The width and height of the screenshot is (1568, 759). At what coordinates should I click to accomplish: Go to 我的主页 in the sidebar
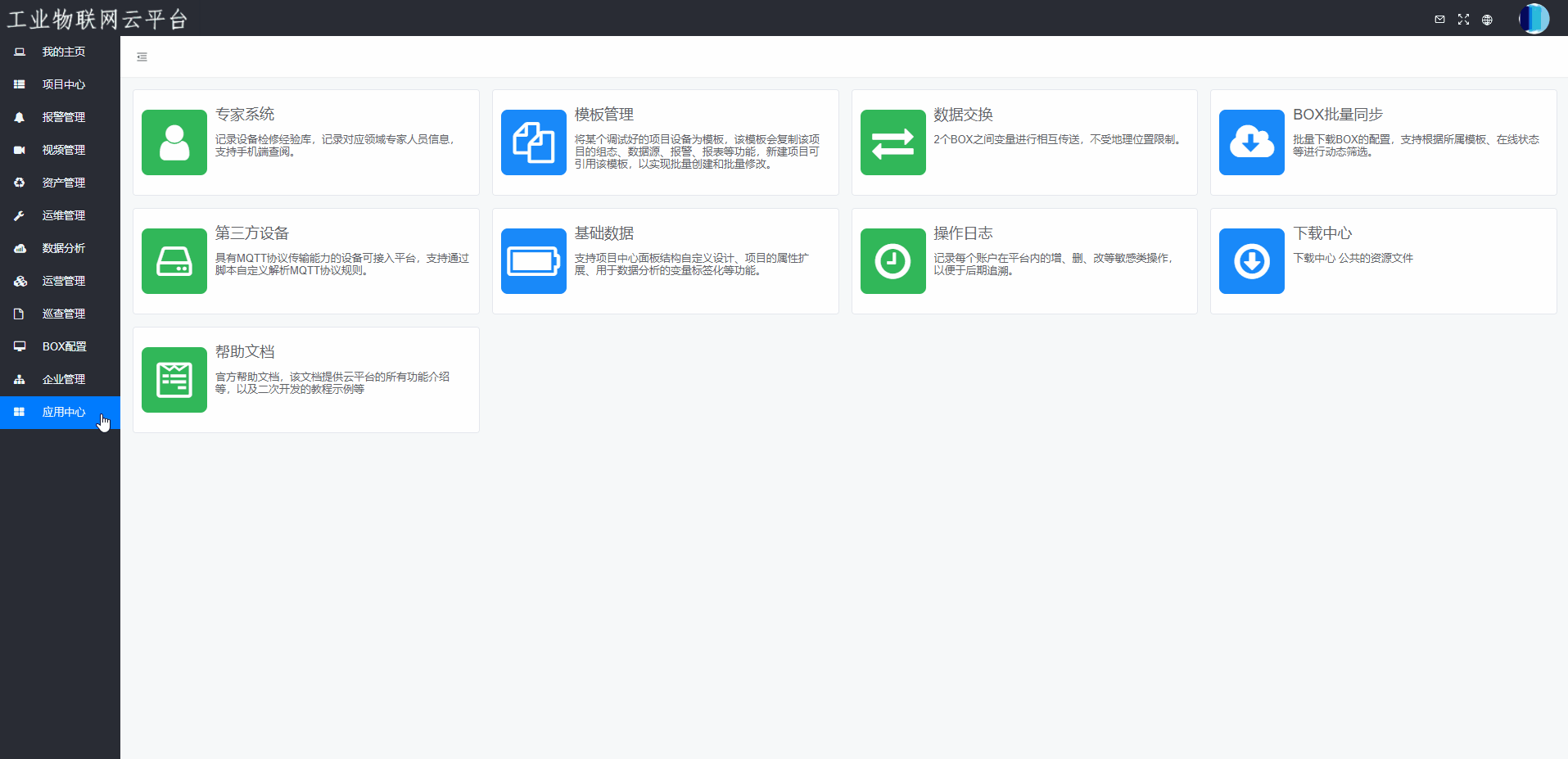pos(63,52)
